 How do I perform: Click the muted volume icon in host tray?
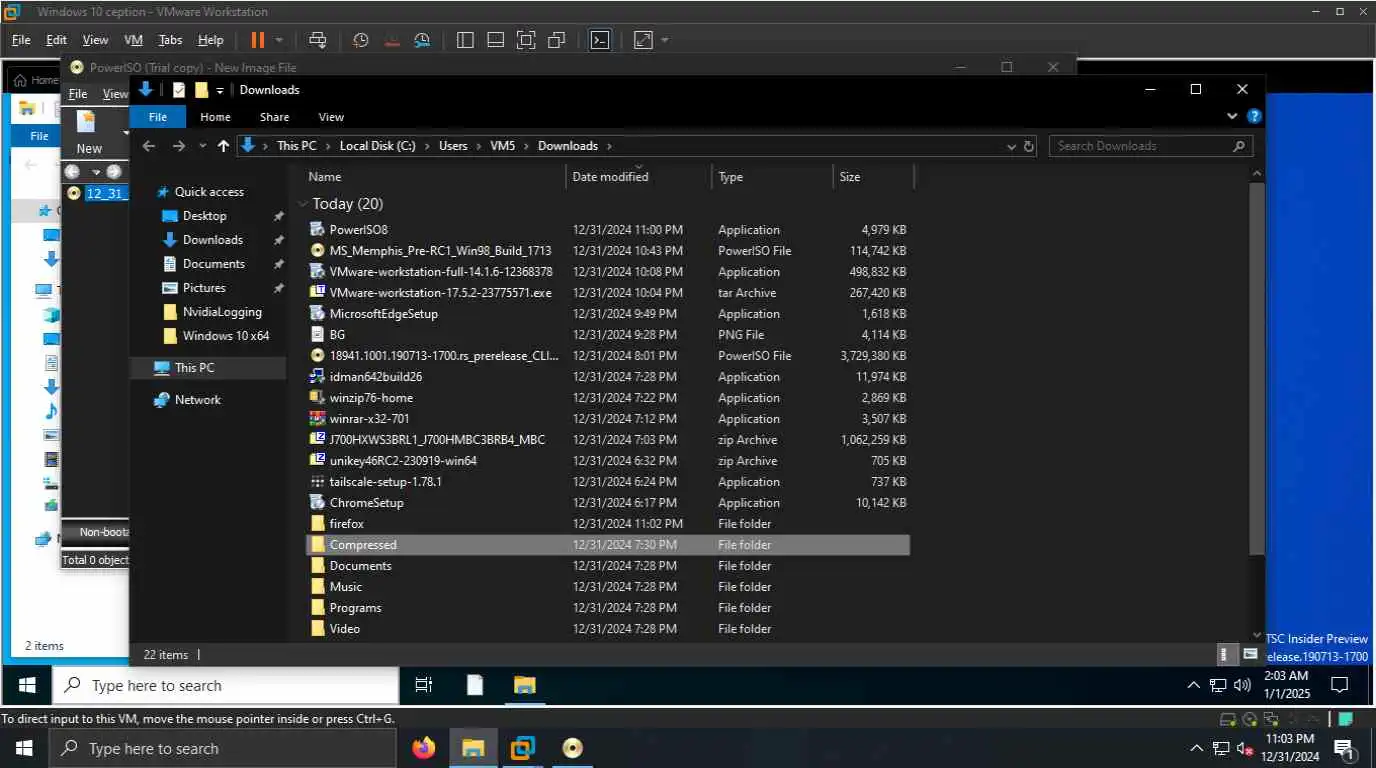[x=1246, y=748]
